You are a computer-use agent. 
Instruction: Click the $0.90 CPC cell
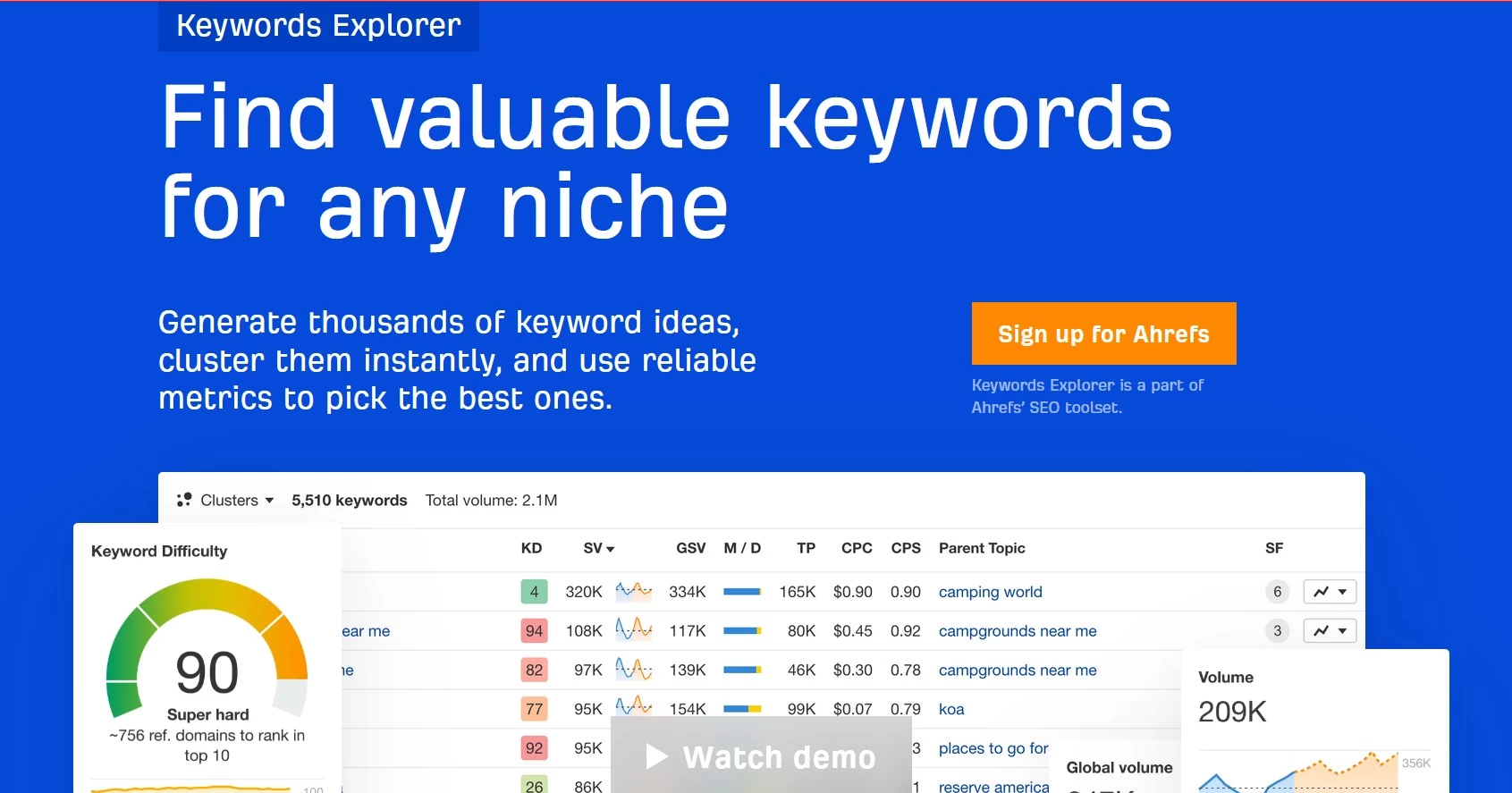pyautogui.click(x=852, y=592)
